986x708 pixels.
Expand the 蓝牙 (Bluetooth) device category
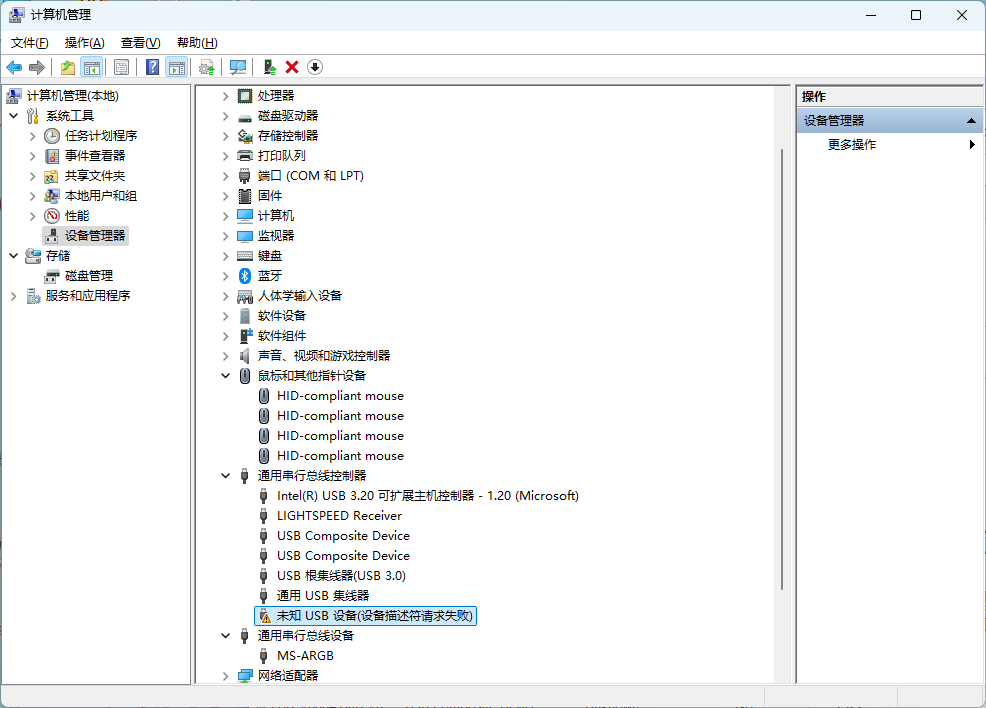pyautogui.click(x=225, y=276)
